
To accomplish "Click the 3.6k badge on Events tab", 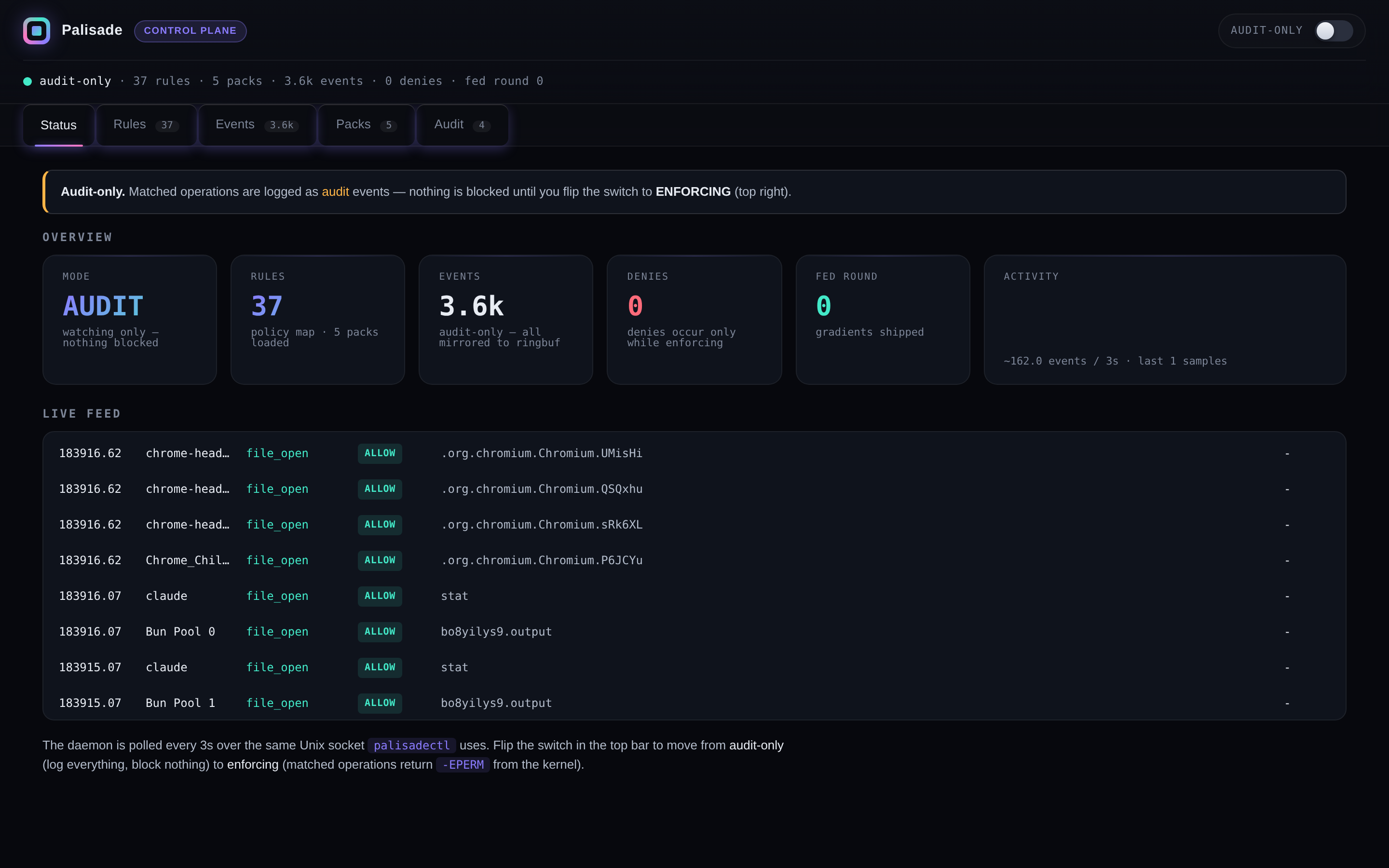I will (281, 125).
